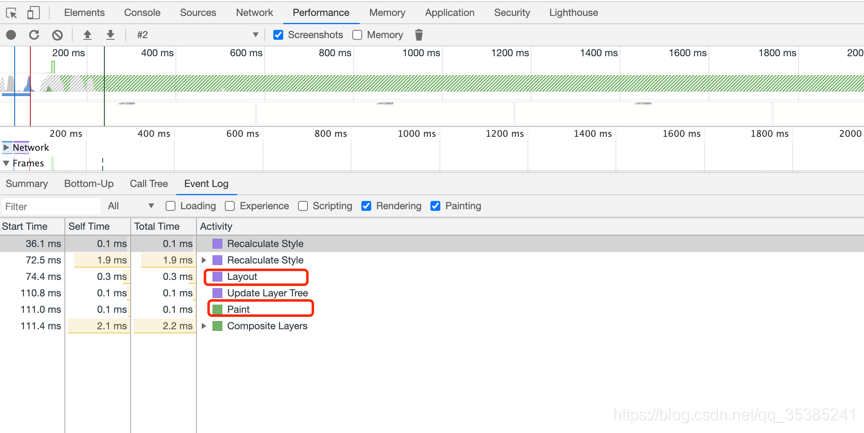Screen dimensions: 864x433
Task: Click the 2.1 ms self time cell
Action: 98,326
